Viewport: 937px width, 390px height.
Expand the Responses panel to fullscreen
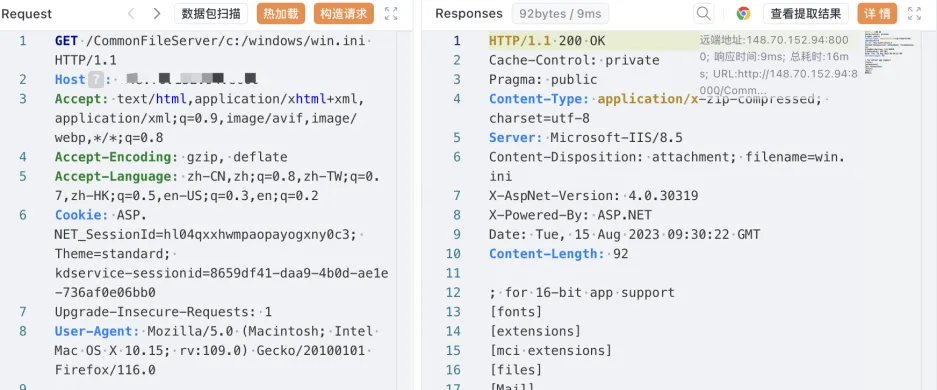(x=914, y=14)
